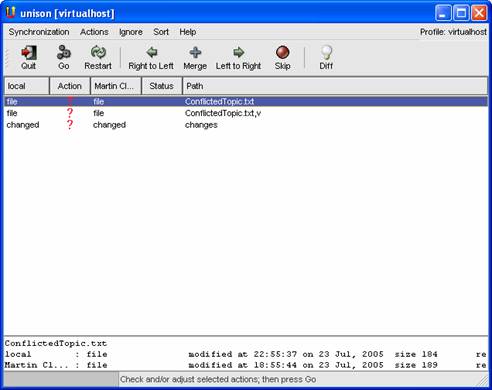Open the Actions menu
The width and height of the screenshot is (492, 390).
(94, 32)
